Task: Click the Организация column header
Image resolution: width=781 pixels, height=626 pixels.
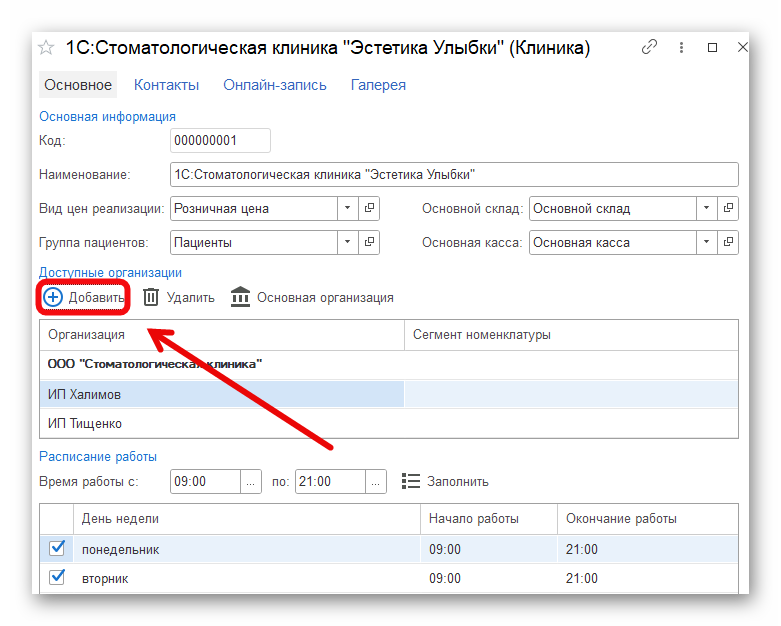Action: coord(222,335)
